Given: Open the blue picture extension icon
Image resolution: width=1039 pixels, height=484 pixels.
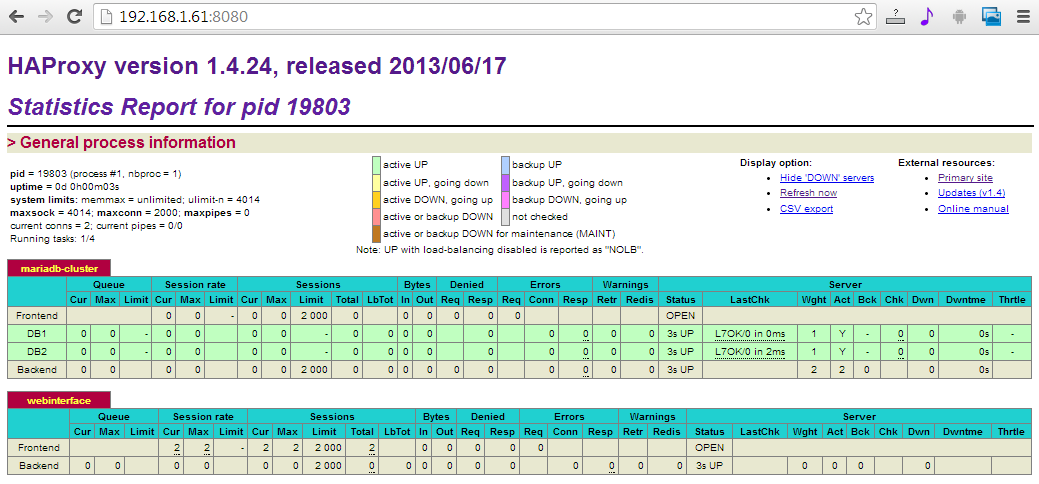Looking at the screenshot, I should point(991,17).
